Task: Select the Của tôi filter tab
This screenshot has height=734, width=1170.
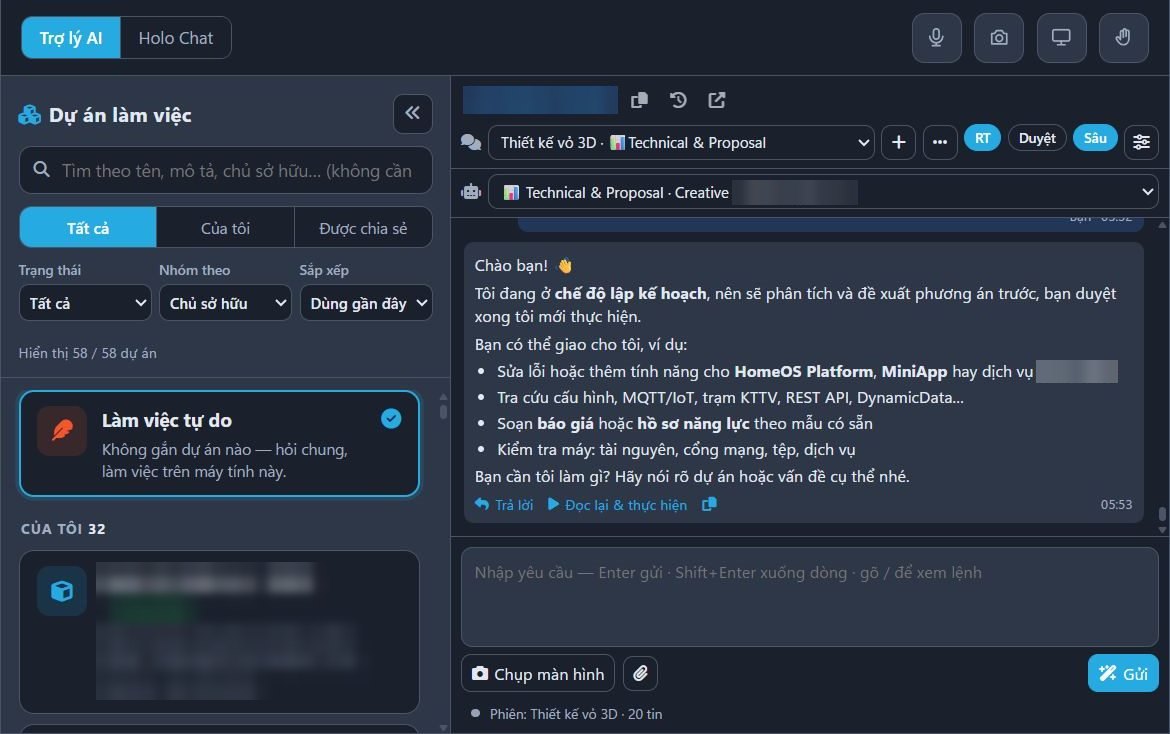Action: click(x=225, y=228)
